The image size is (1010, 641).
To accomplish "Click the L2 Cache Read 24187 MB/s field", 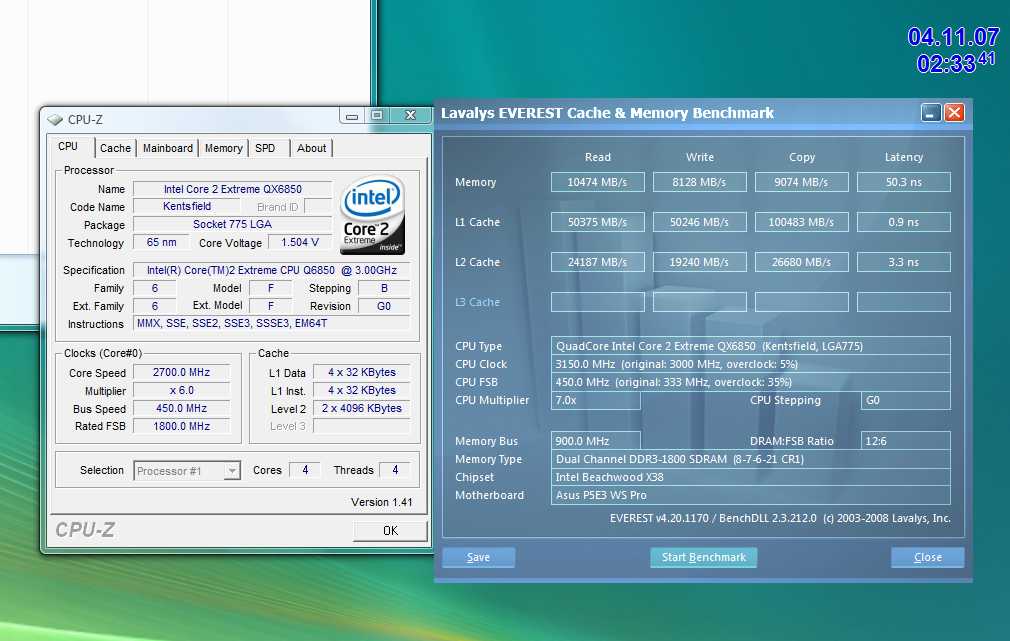I will 597,262.
